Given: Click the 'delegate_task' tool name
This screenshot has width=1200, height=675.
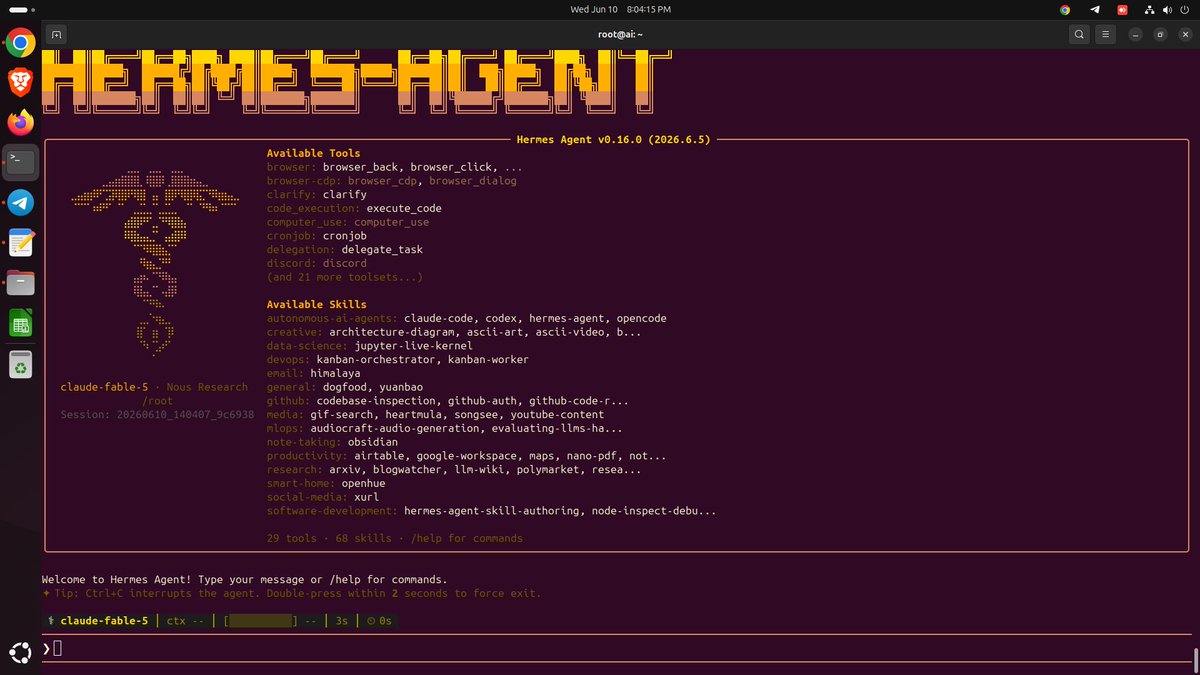Looking at the screenshot, I should click(382, 249).
